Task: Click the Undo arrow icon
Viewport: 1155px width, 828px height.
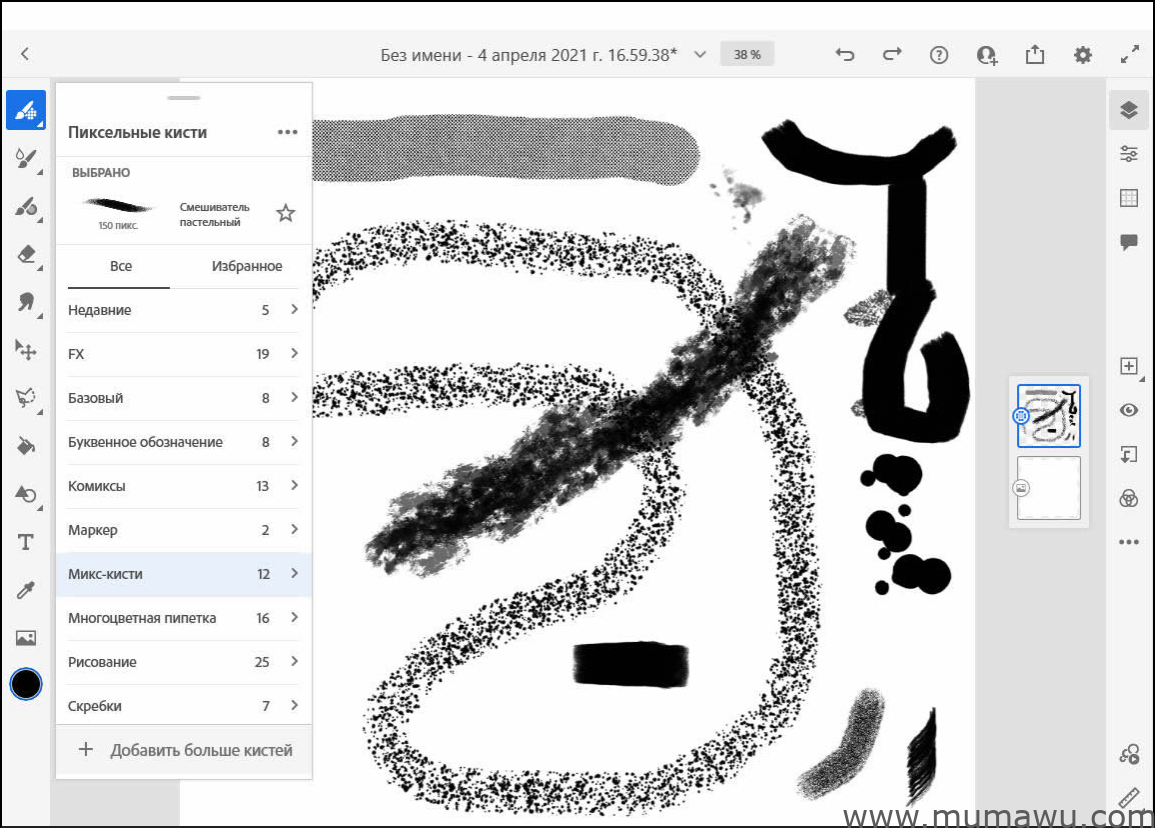Action: pos(845,55)
